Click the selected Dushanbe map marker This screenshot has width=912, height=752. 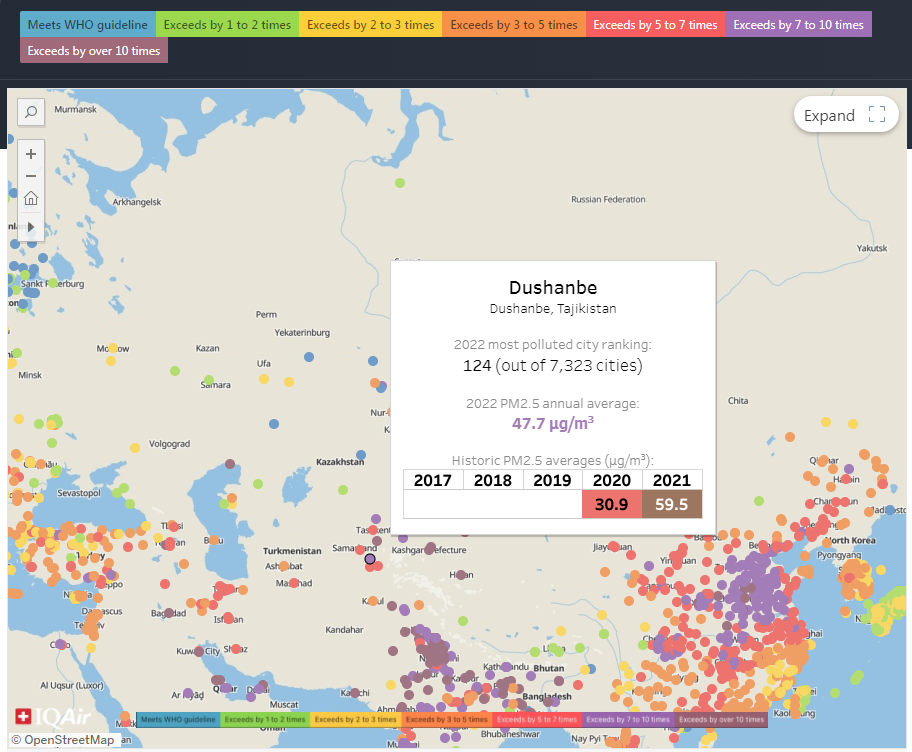[370, 559]
